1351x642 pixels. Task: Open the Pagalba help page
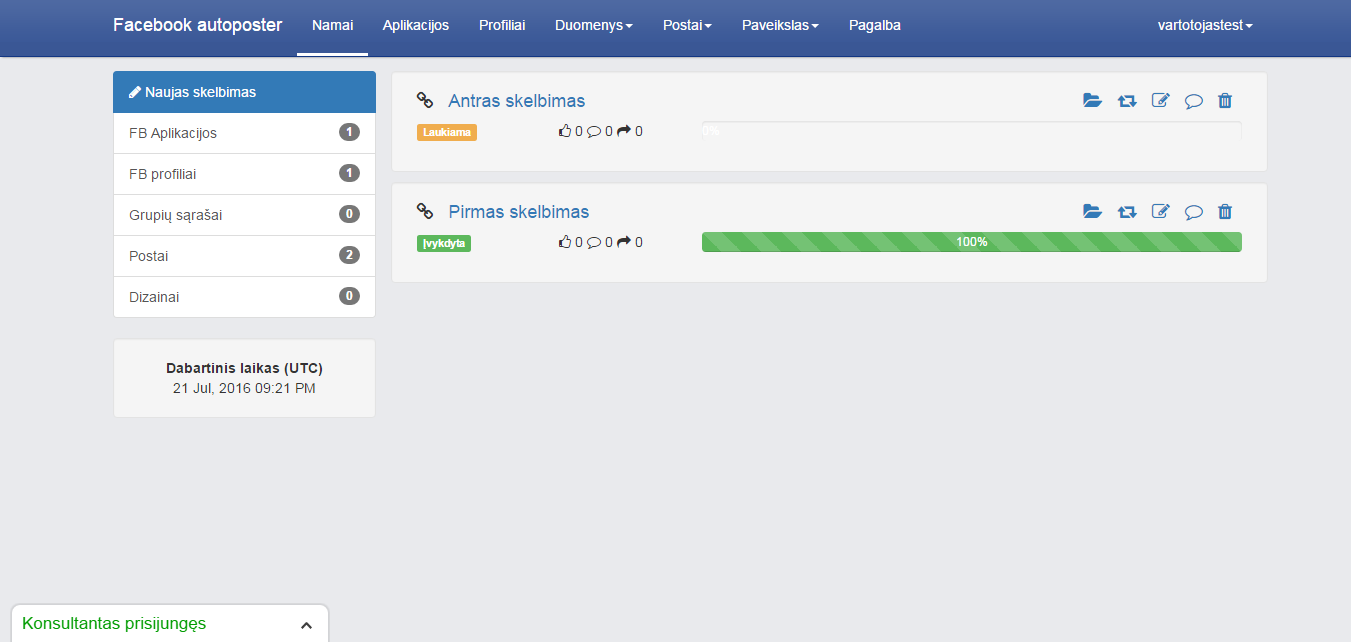pyautogui.click(x=875, y=26)
